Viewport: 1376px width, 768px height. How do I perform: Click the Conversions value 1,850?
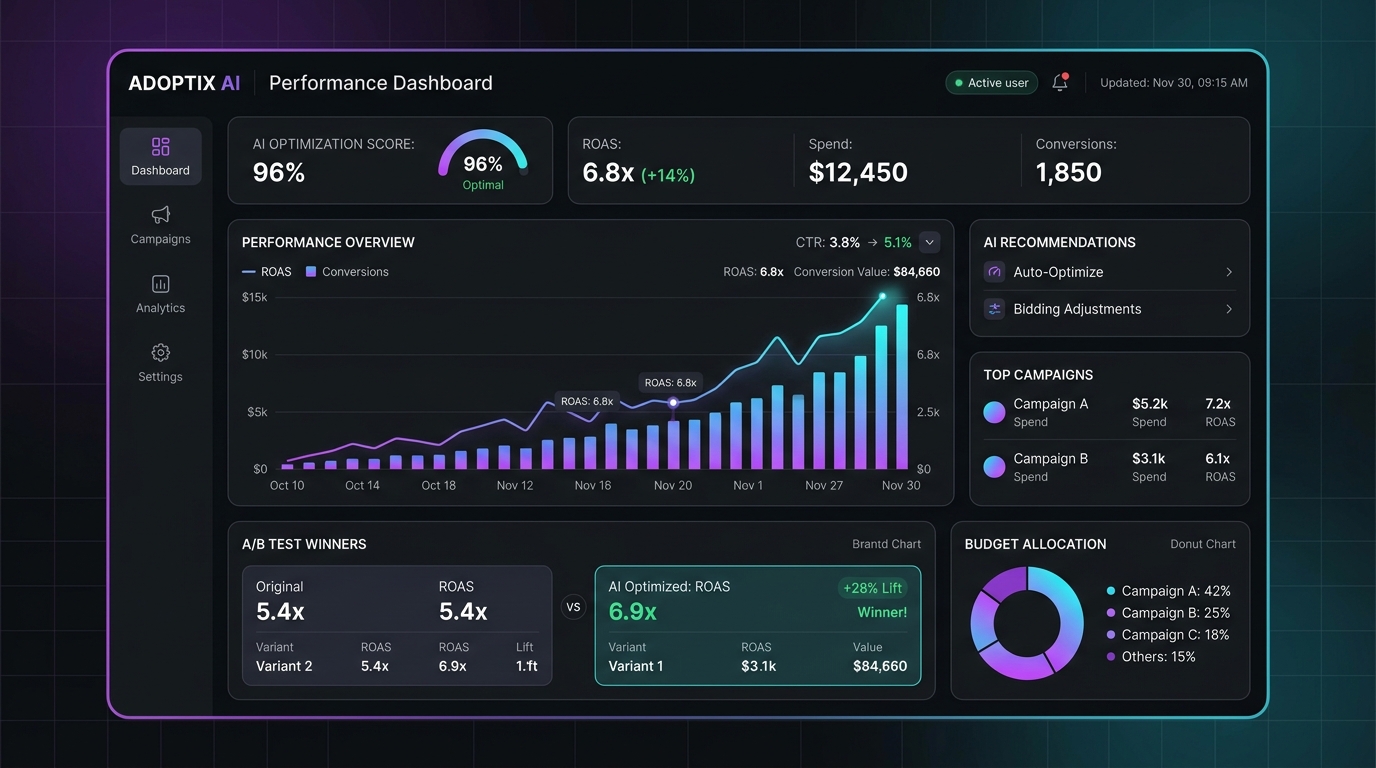[1068, 172]
